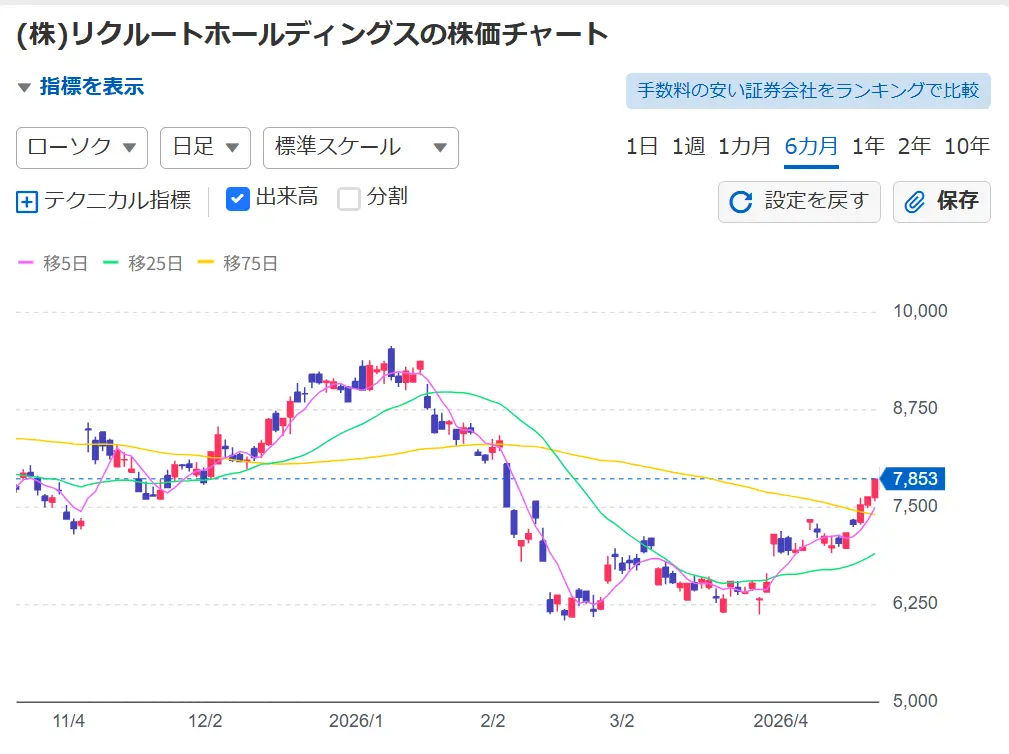Viewport: 1009px width, 754px height.
Task: Select the 10年 time range tab
Action: (x=966, y=146)
